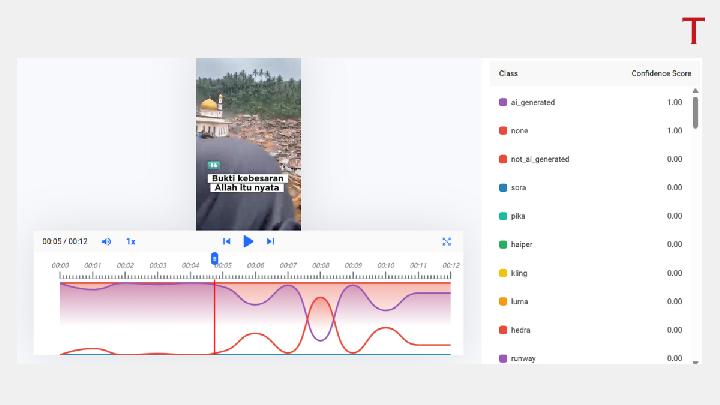Skip to previous frame
Image resolution: width=720 pixels, height=405 pixels.
tap(227, 241)
